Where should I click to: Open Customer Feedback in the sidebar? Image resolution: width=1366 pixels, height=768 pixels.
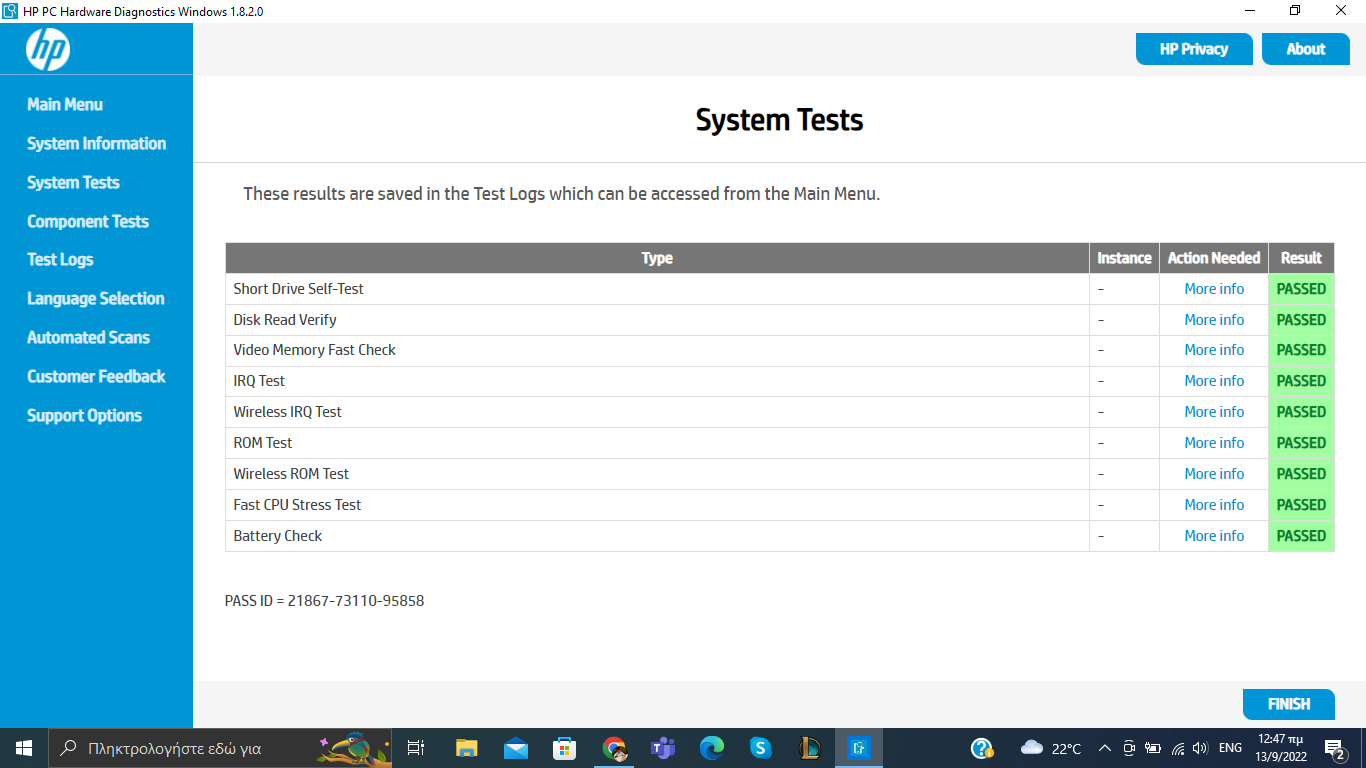(96, 376)
